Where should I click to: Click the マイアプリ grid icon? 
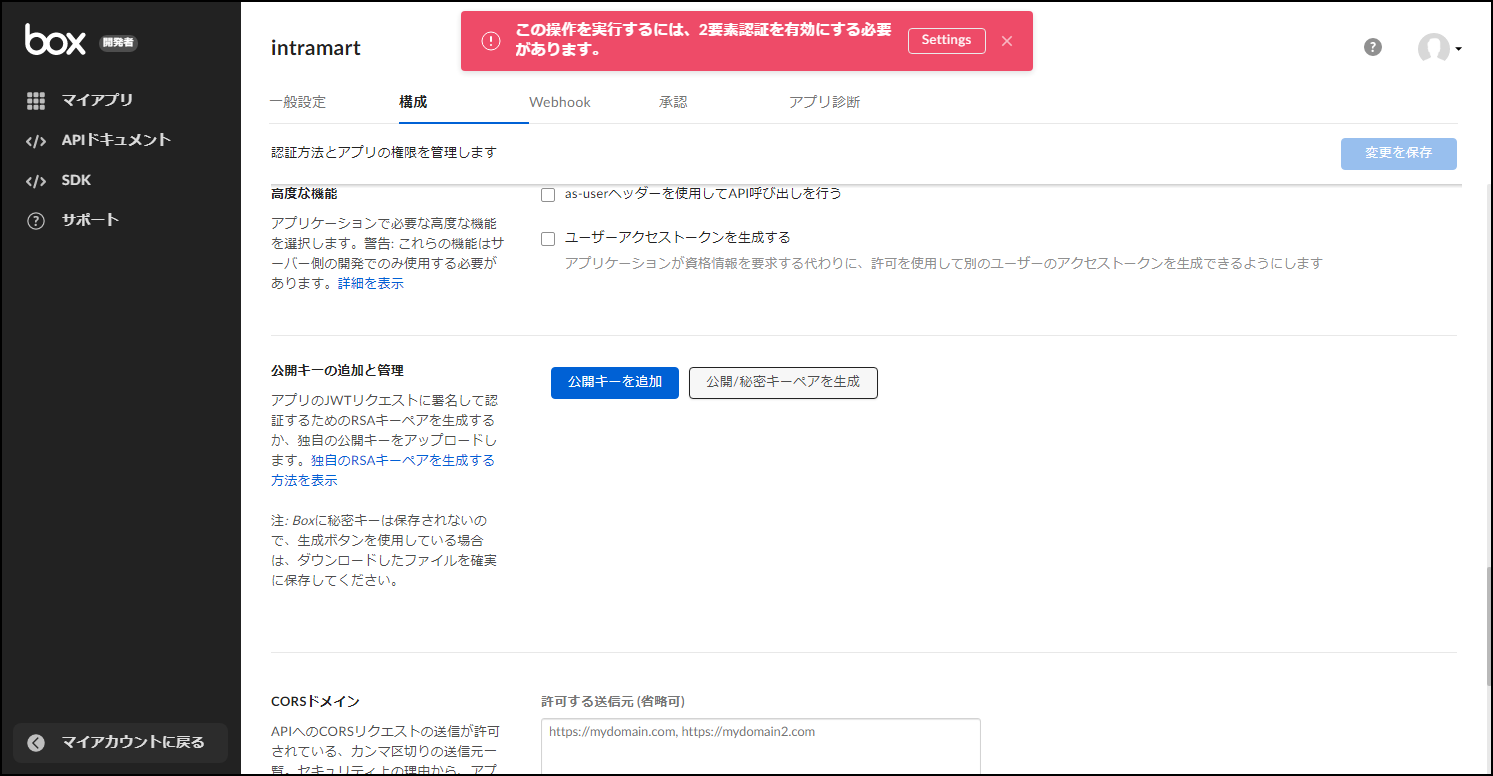(36, 100)
